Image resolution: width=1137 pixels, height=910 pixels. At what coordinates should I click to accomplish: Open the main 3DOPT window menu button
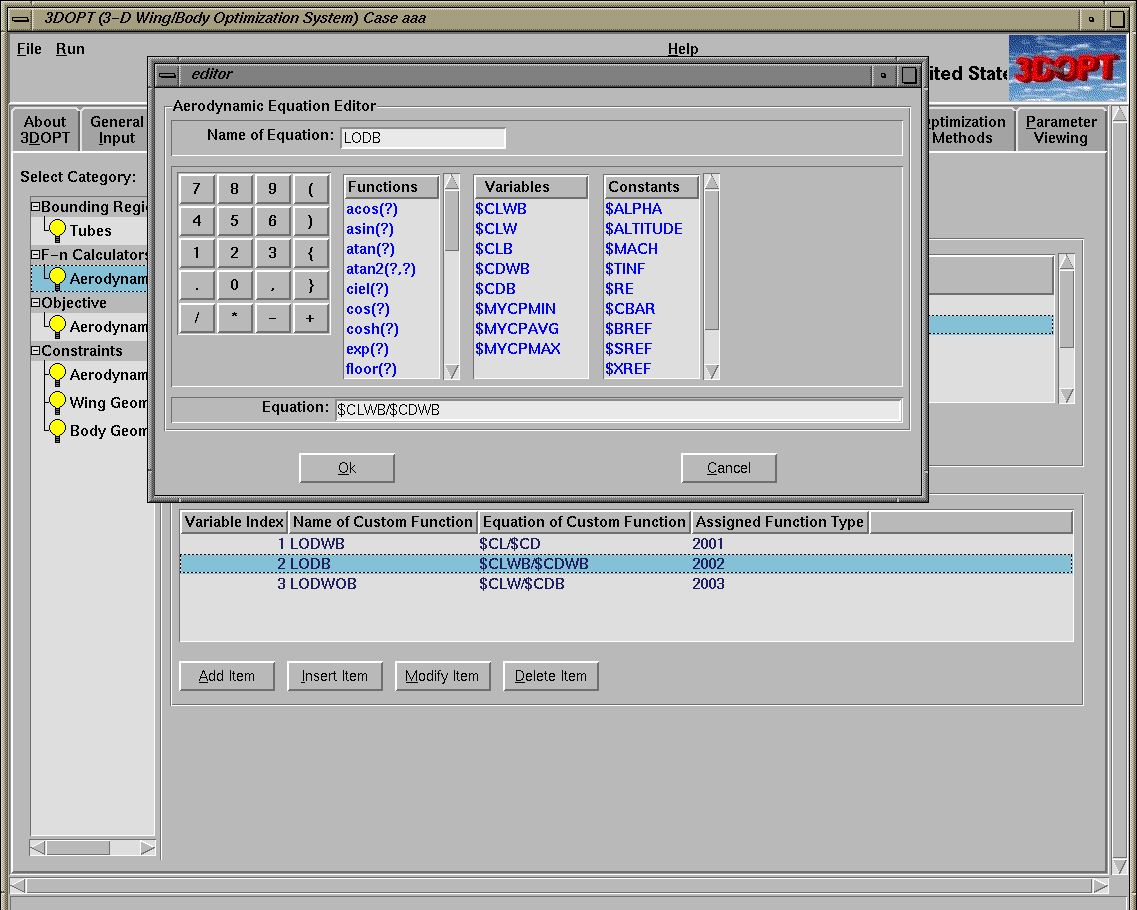tap(22, 19)
